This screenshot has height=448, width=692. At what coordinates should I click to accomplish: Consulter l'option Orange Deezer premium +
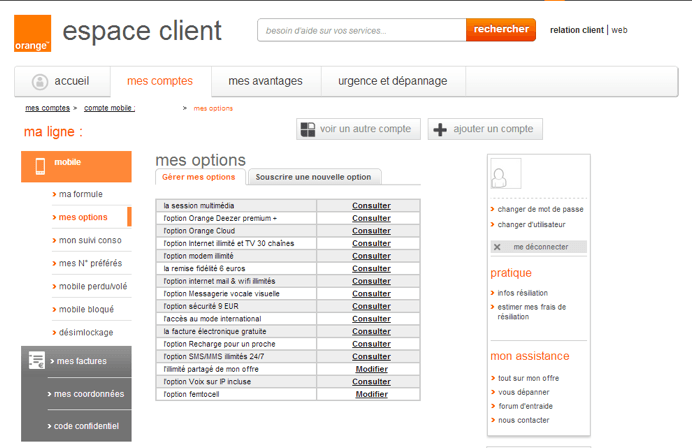(x=371, y=218)
